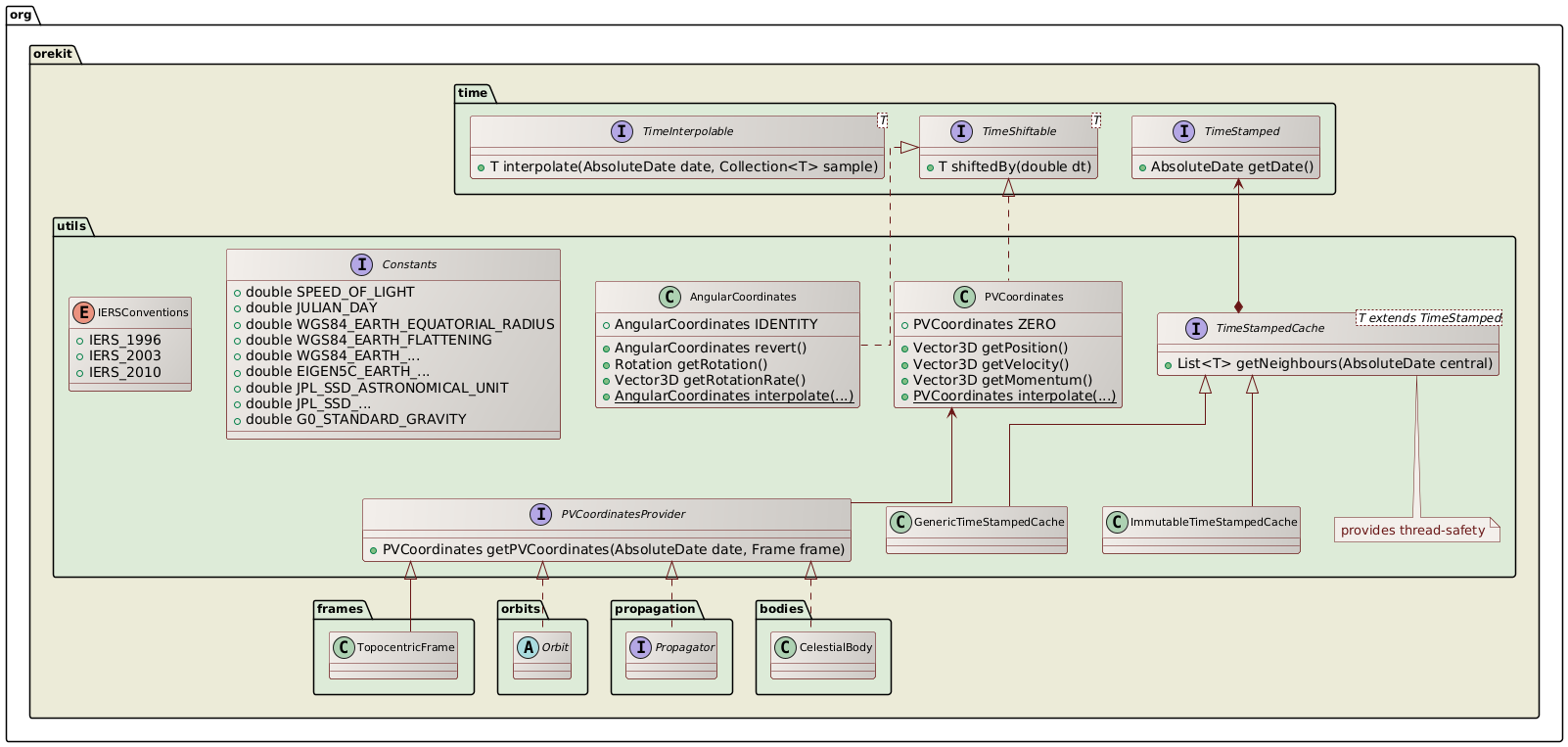Image resolution: width=1568 pixels, height=747 pixels.
Task: Click 'AngularCoordinates revert()' method
Action: click(711, 348)
